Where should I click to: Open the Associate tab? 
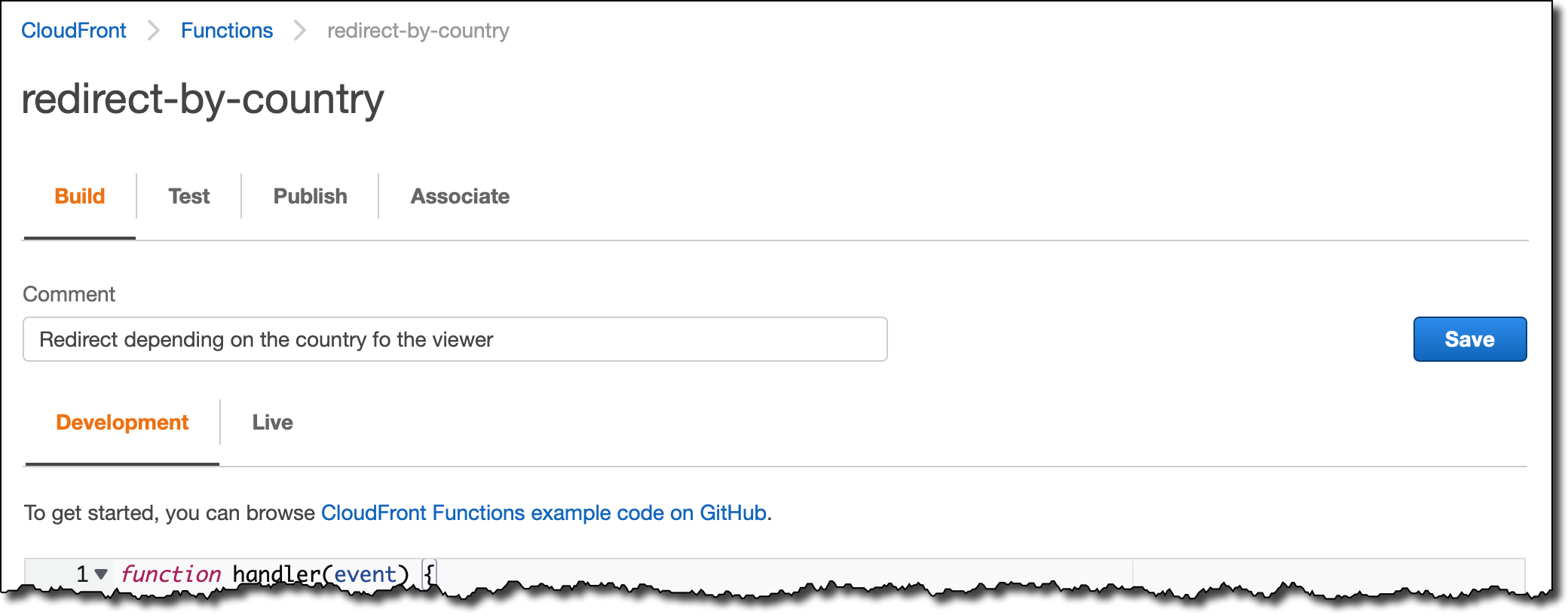point(461,197)
